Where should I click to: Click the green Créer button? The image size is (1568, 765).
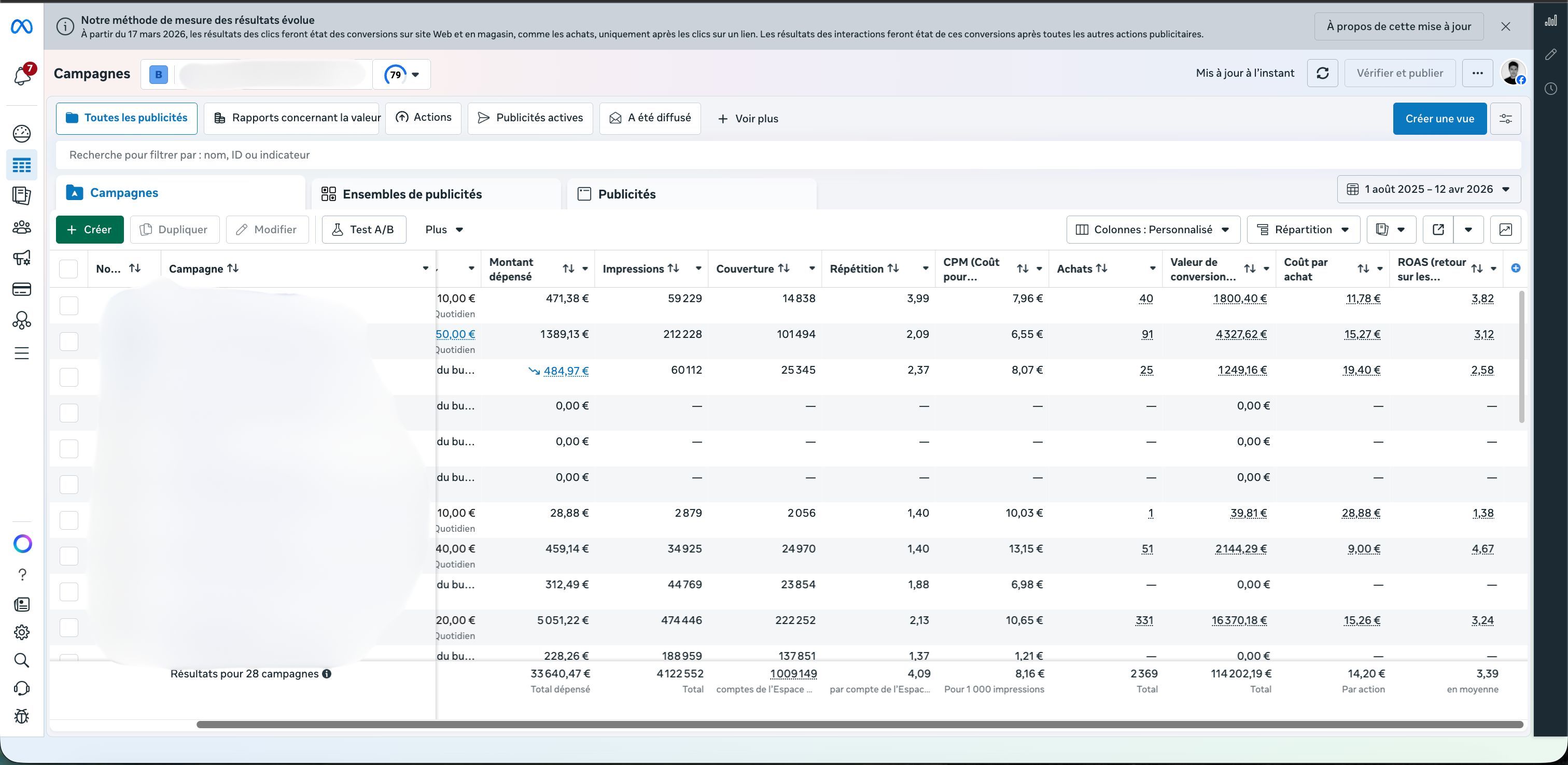90,230
